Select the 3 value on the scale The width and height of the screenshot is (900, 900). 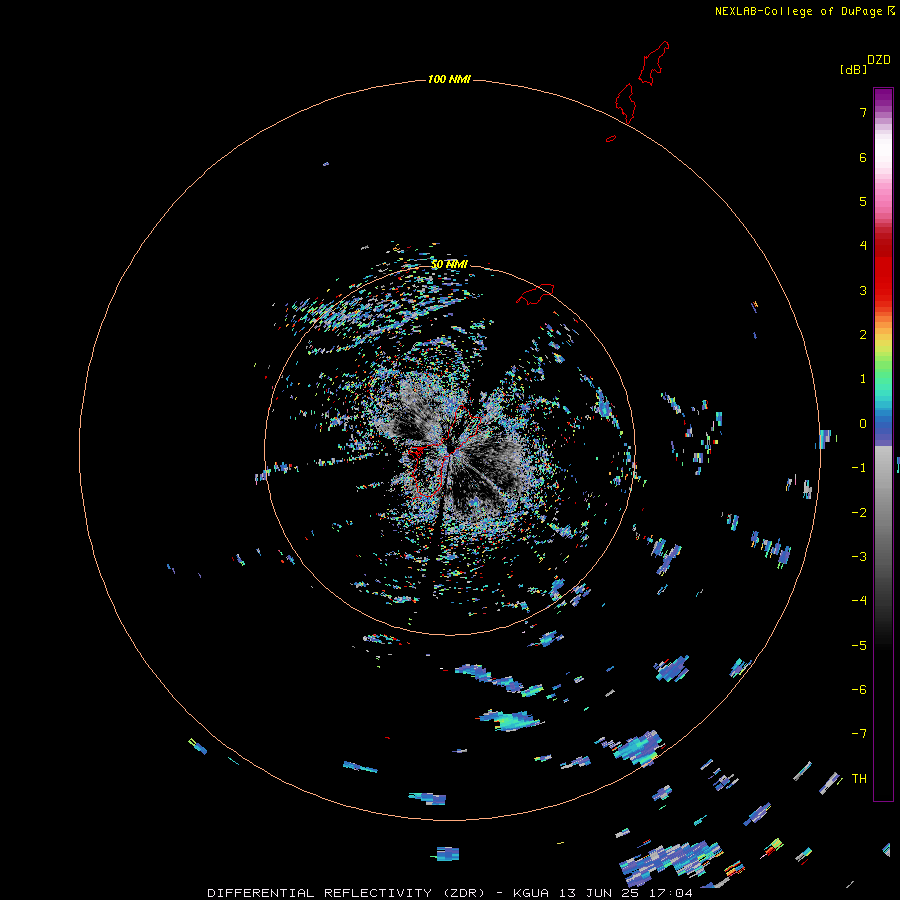863,290
